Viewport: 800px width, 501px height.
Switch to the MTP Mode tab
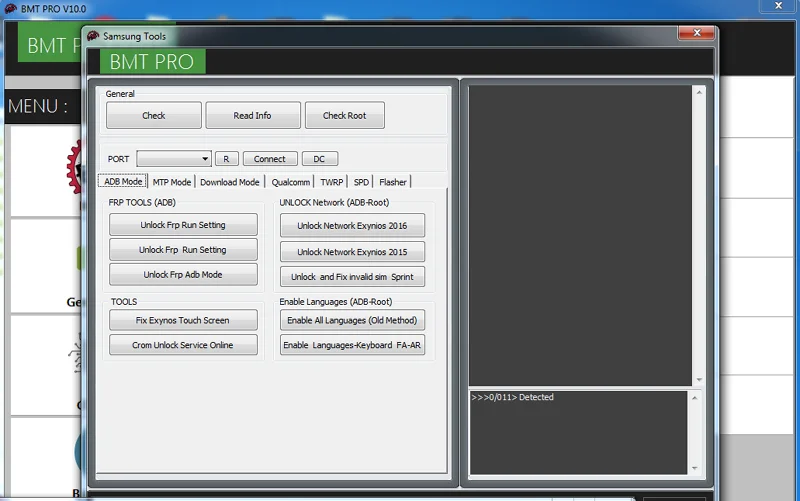171,182
